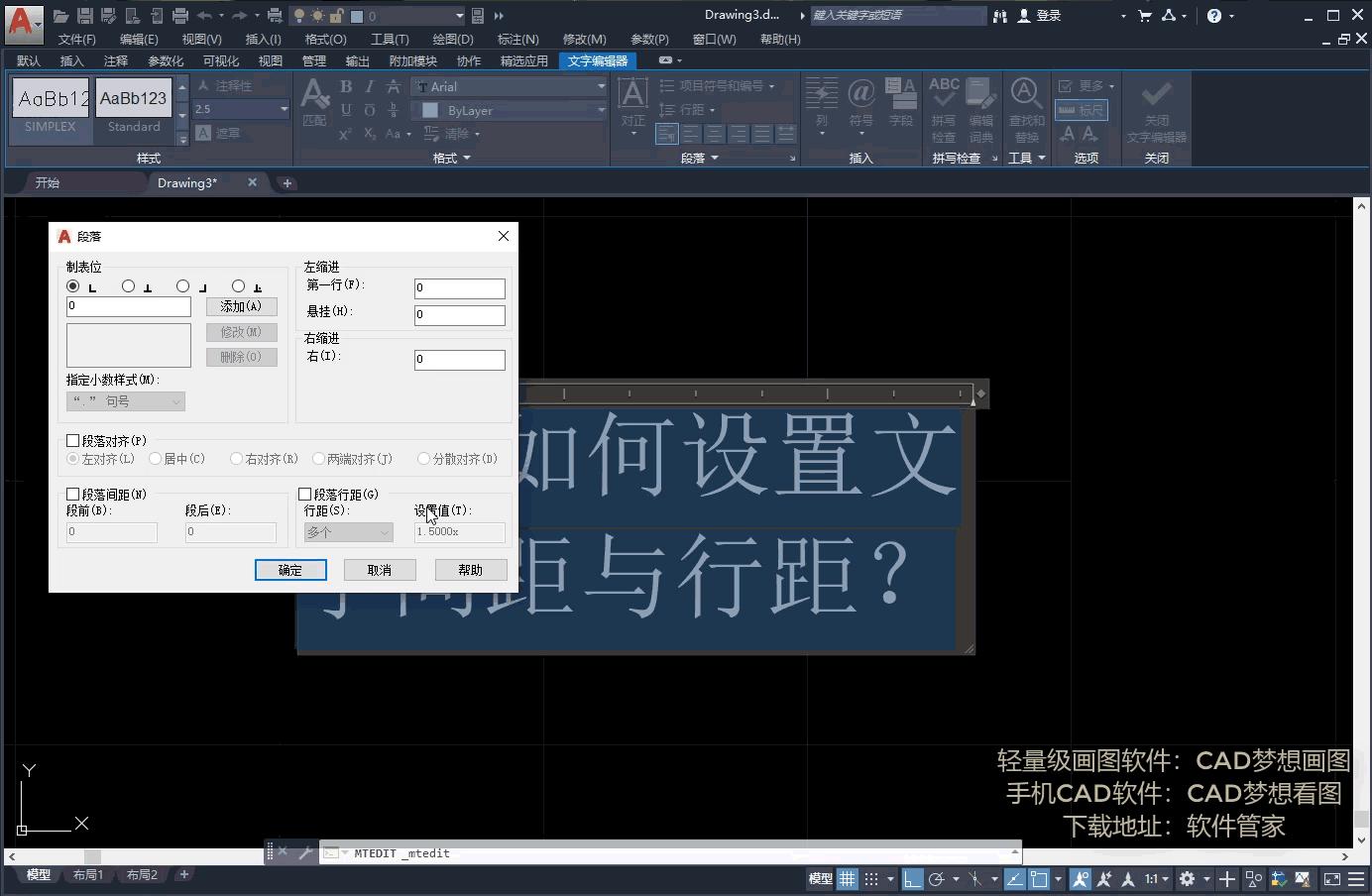
Task: Switch to the 文字编辑器 ribbon tab
Action: tap(597, 60)
